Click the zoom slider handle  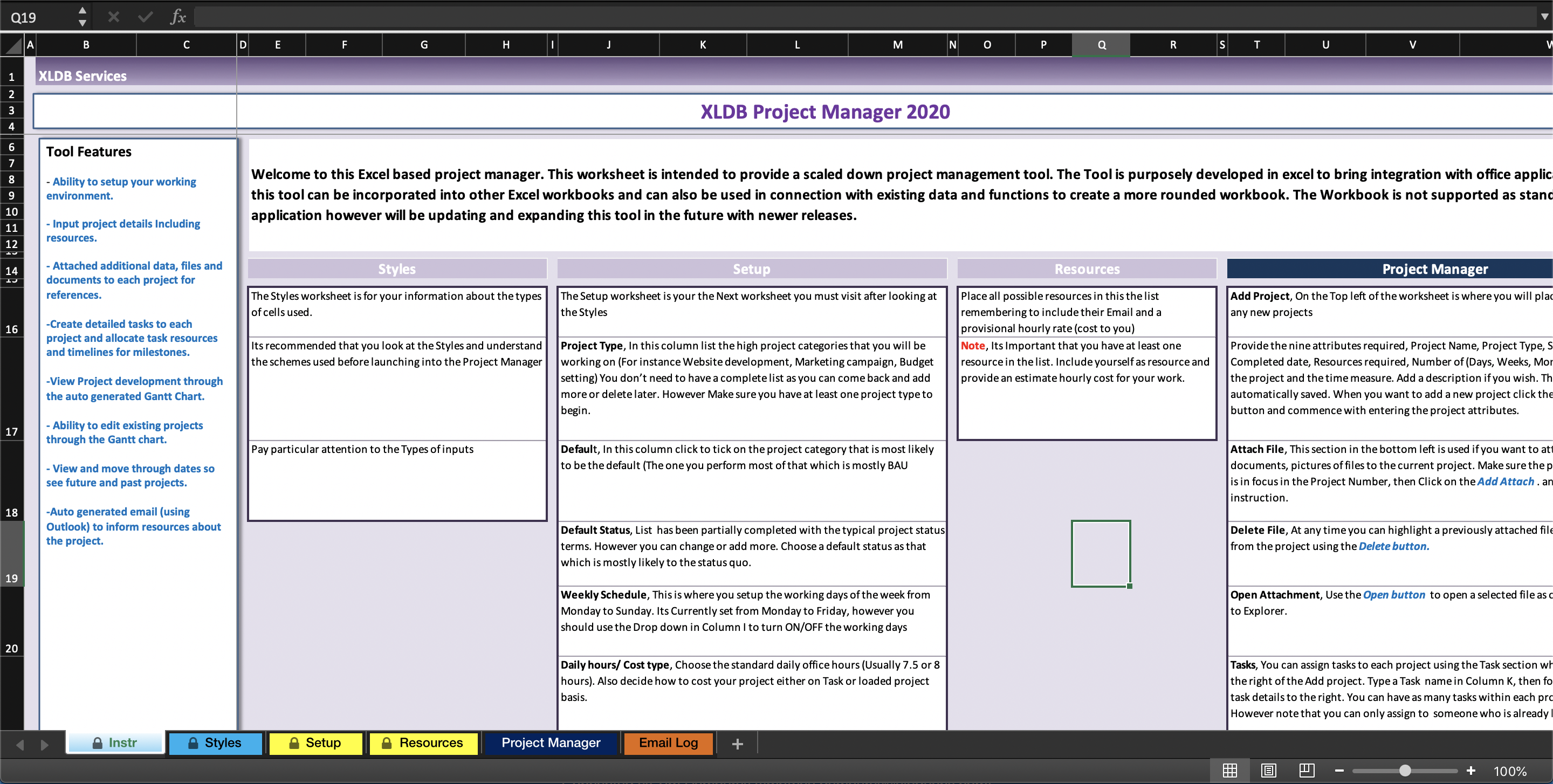(1405, 771)
